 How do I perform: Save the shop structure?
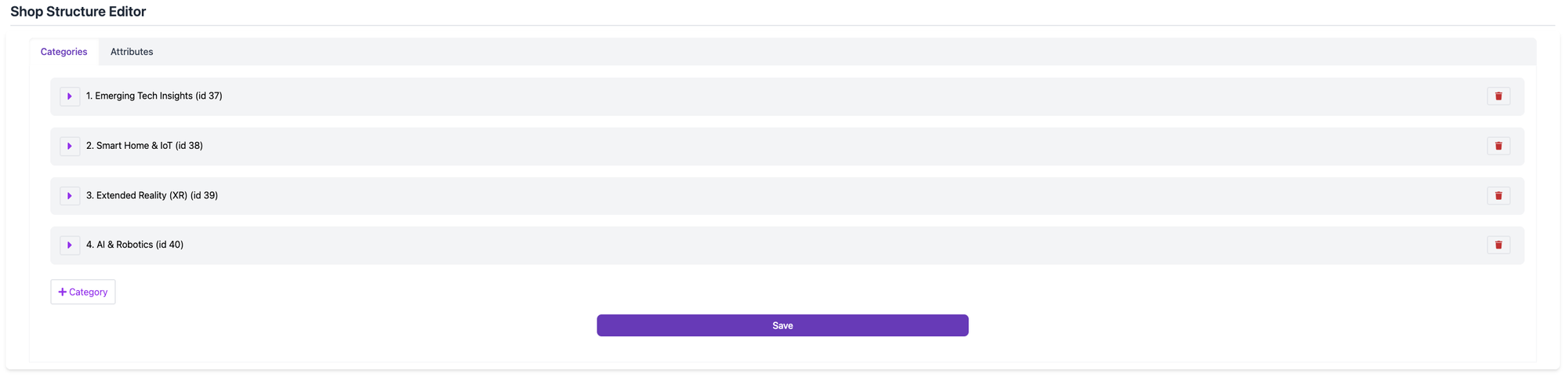point(782,325)
